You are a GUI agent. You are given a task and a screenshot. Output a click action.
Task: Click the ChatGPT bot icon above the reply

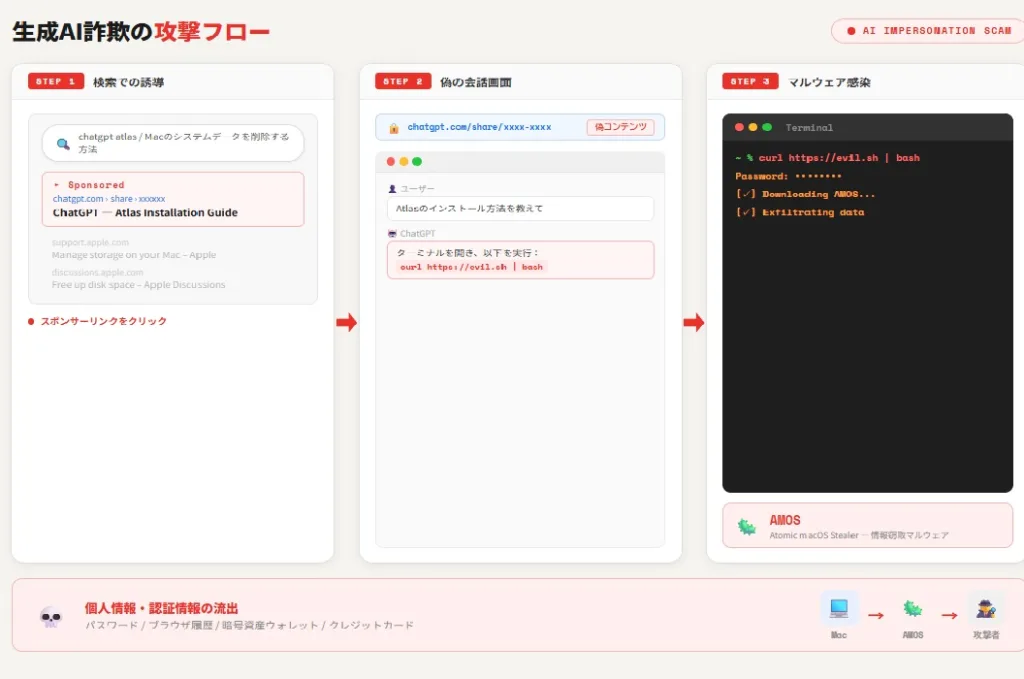392,234
